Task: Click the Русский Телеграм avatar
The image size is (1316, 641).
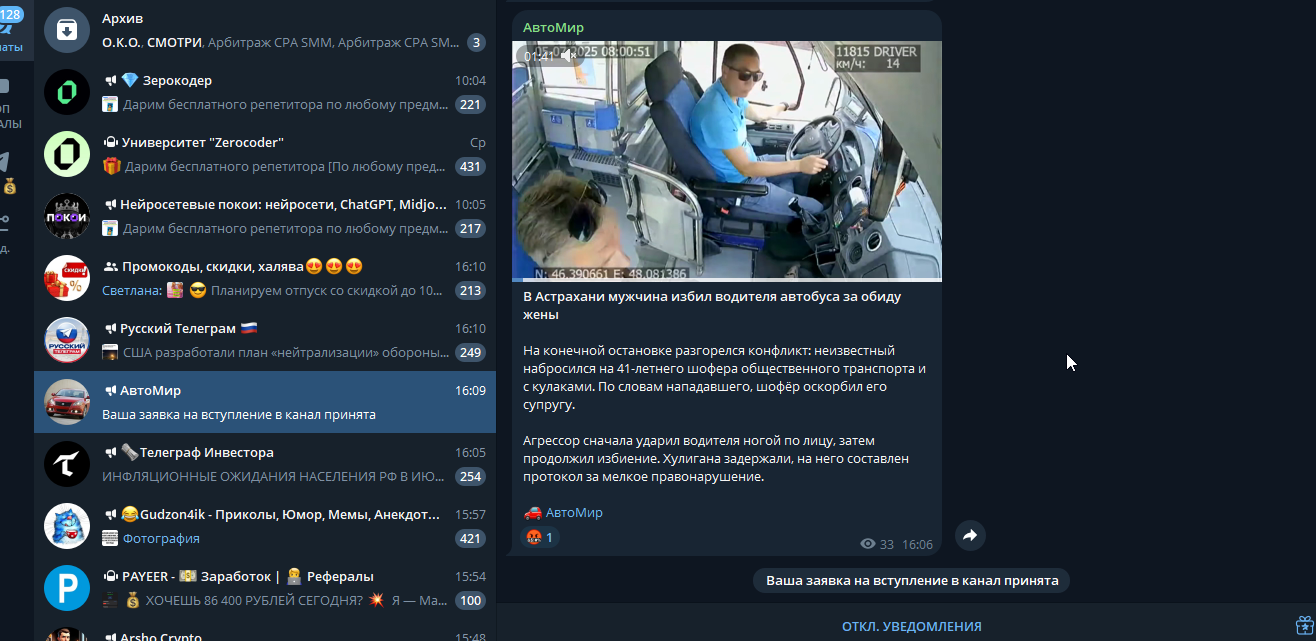Action: 67,340
